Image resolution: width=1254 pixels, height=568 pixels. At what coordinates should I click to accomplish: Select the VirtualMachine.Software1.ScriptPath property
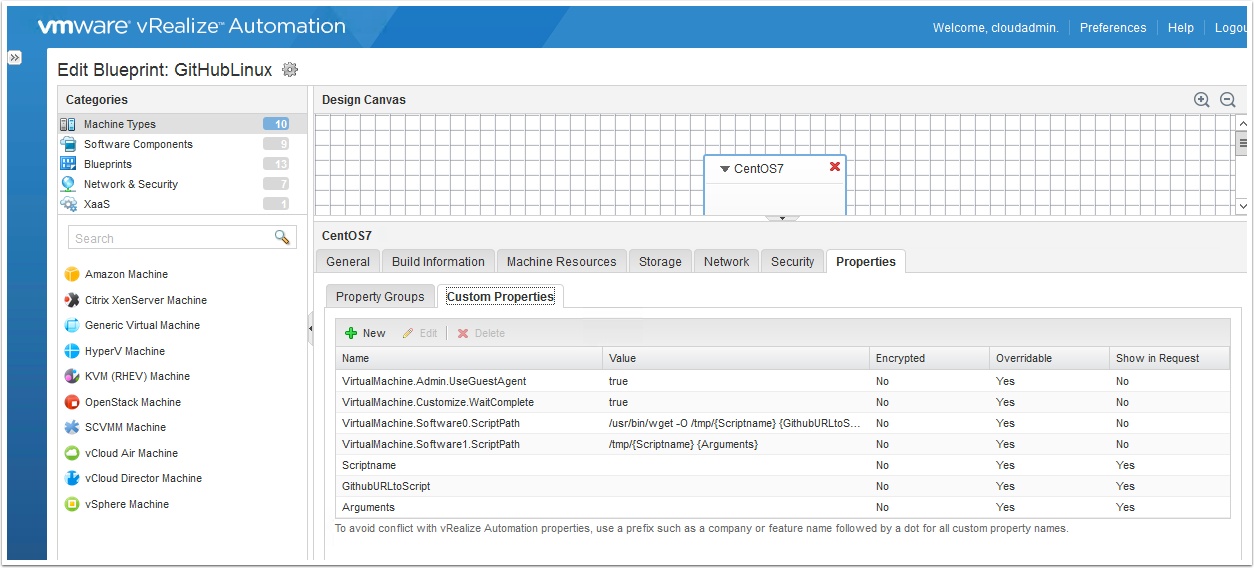(x=783, y=444)
